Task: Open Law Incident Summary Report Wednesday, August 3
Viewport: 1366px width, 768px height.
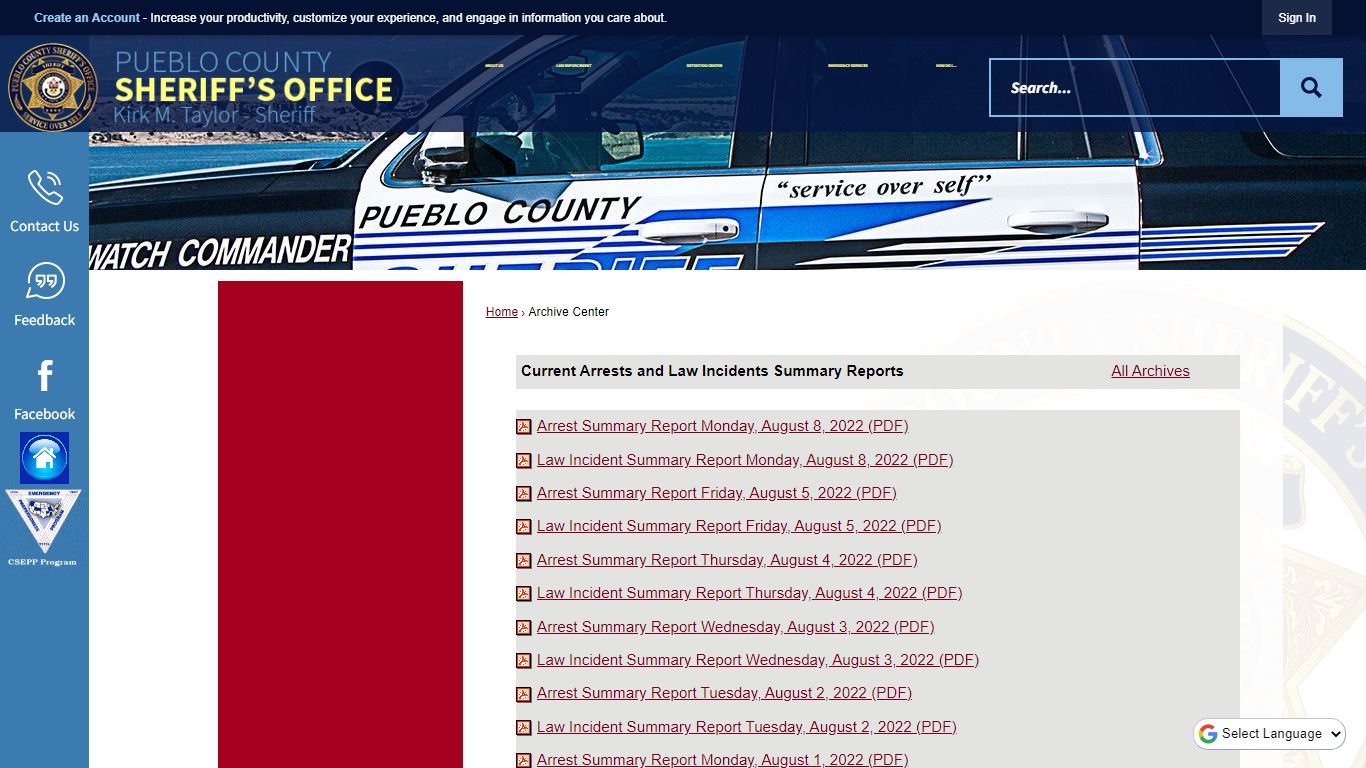Action: tap(758, 660)
